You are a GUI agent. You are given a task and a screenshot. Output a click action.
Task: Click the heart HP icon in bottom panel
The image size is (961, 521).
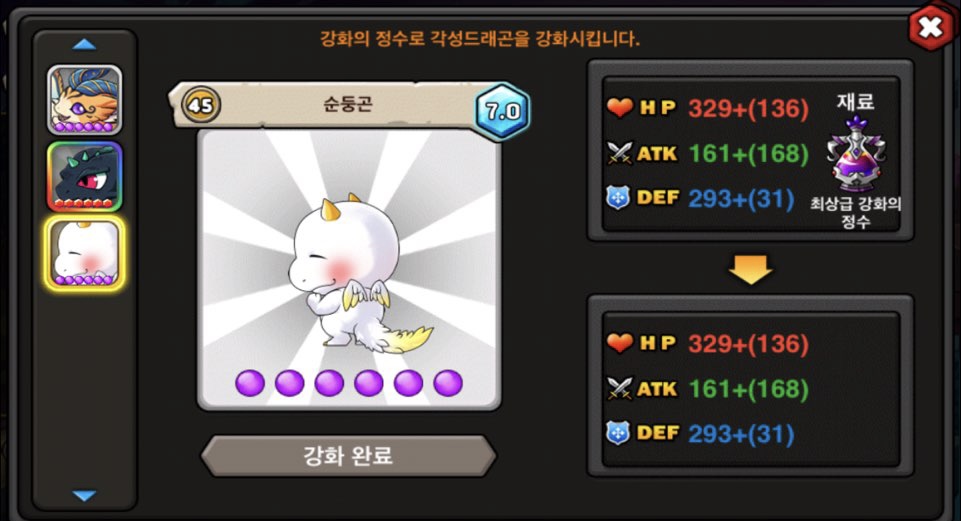[x=620, y=343]
